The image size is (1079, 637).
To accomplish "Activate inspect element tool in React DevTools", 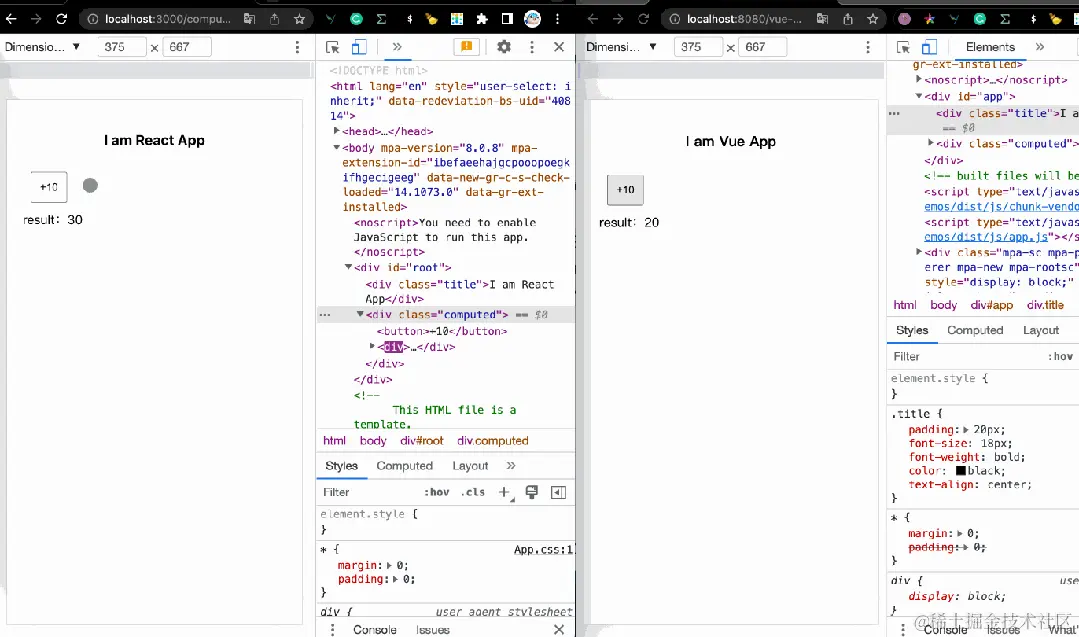I will coord(333,47).
